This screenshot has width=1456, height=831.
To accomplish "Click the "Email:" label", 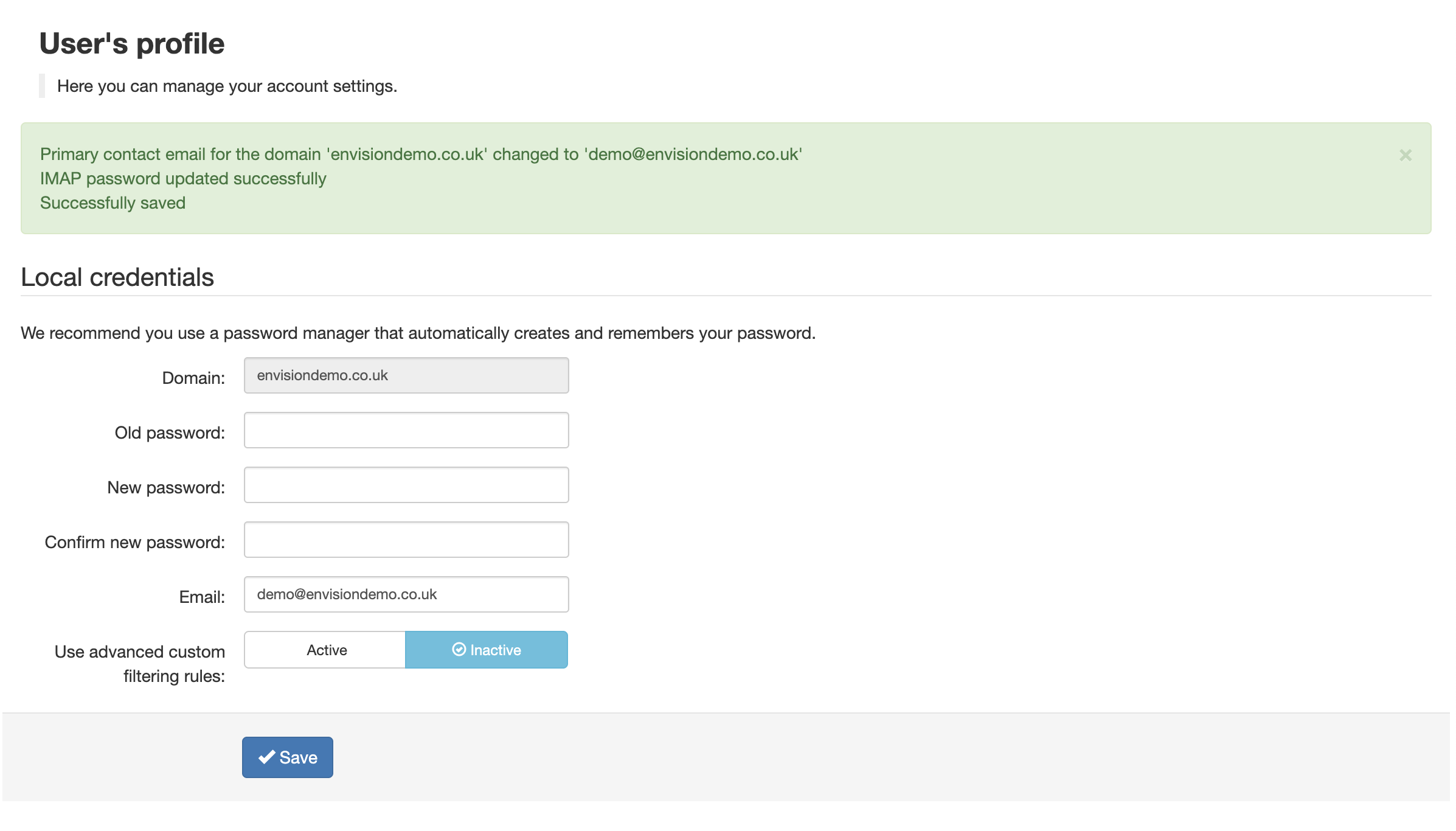I will click(202, 597).
